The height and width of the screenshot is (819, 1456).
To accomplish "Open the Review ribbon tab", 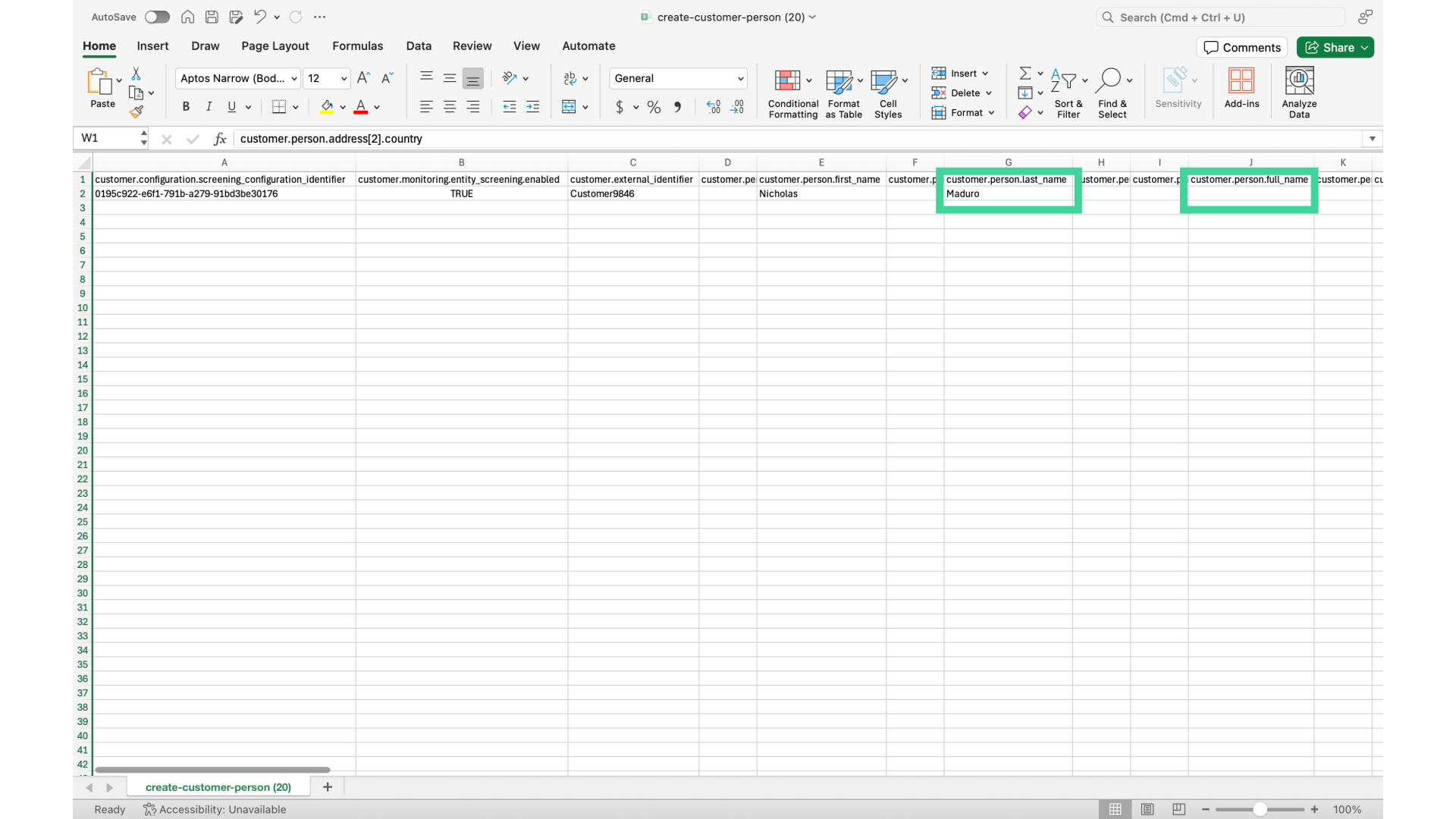I will [472, 45].
